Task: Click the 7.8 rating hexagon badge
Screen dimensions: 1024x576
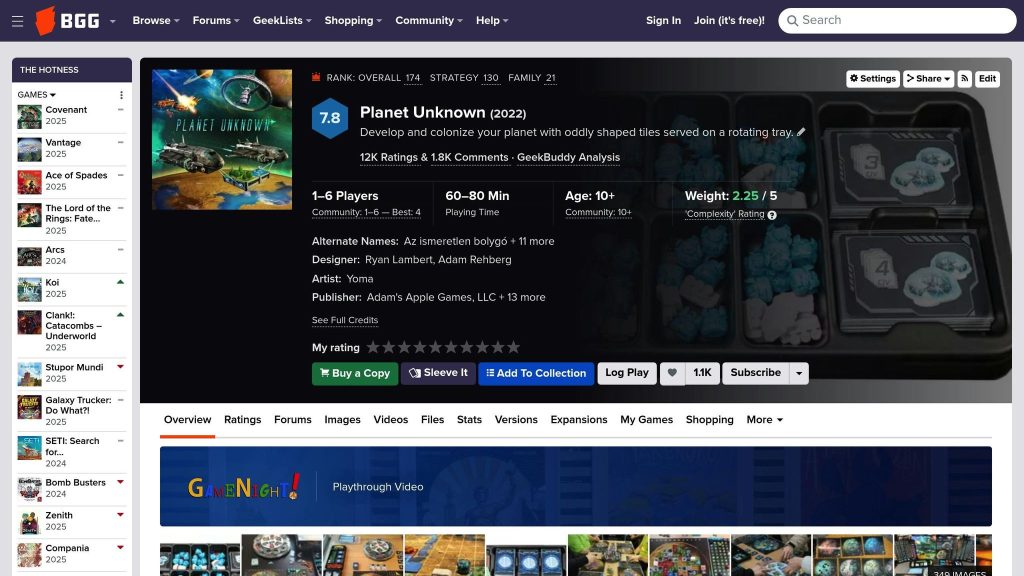Action: pyautogui.click(x=329, y=118)
